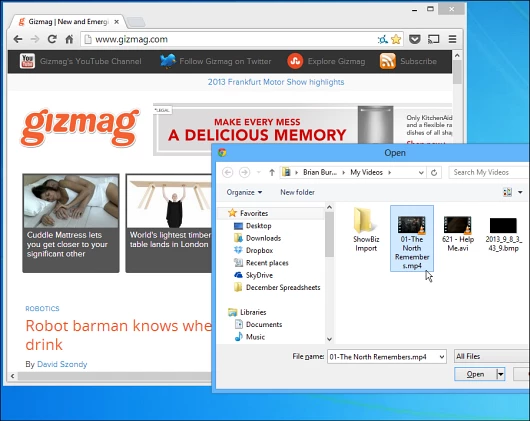Open the Organize dropdown menu
This screenshot has height=421, width=530.
[244, 192]
